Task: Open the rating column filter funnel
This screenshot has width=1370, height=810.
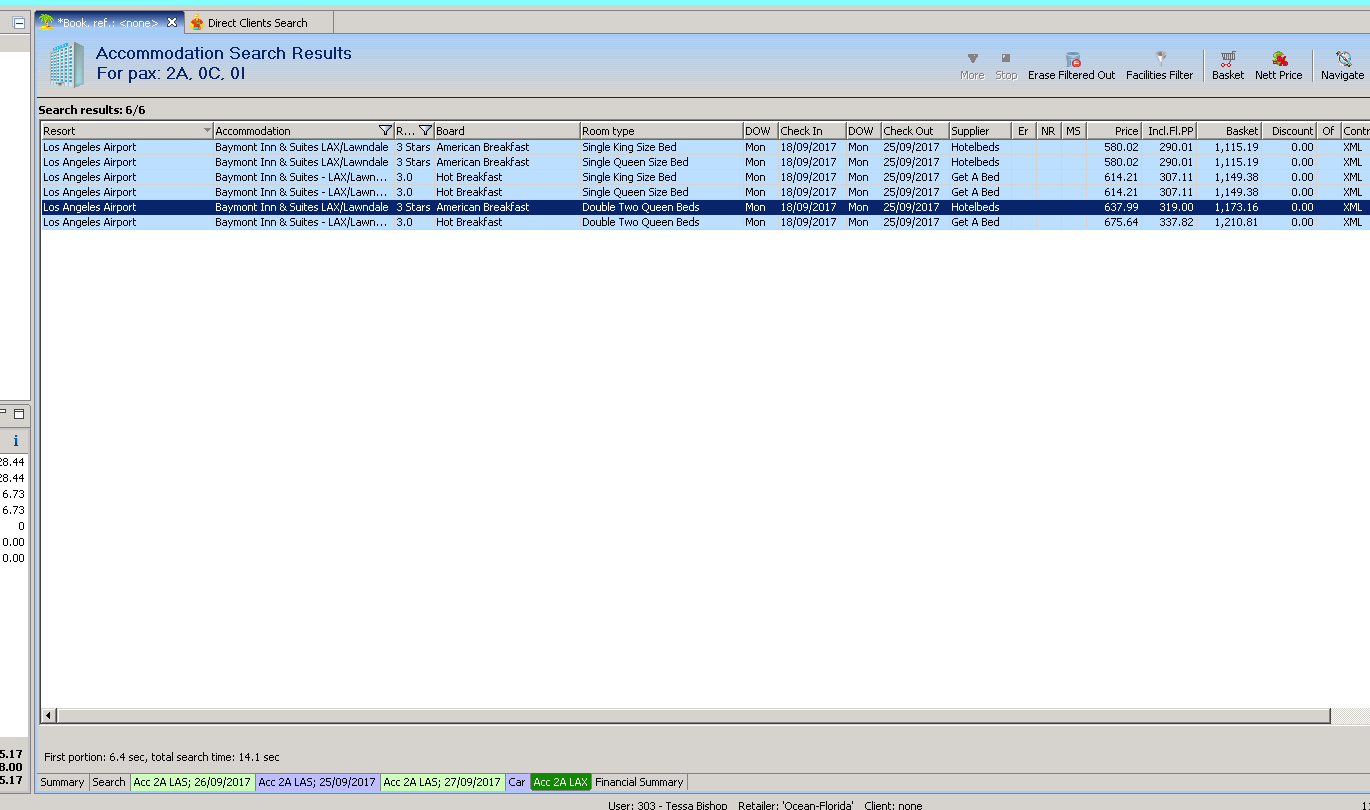Action: [x=426, y=131]
